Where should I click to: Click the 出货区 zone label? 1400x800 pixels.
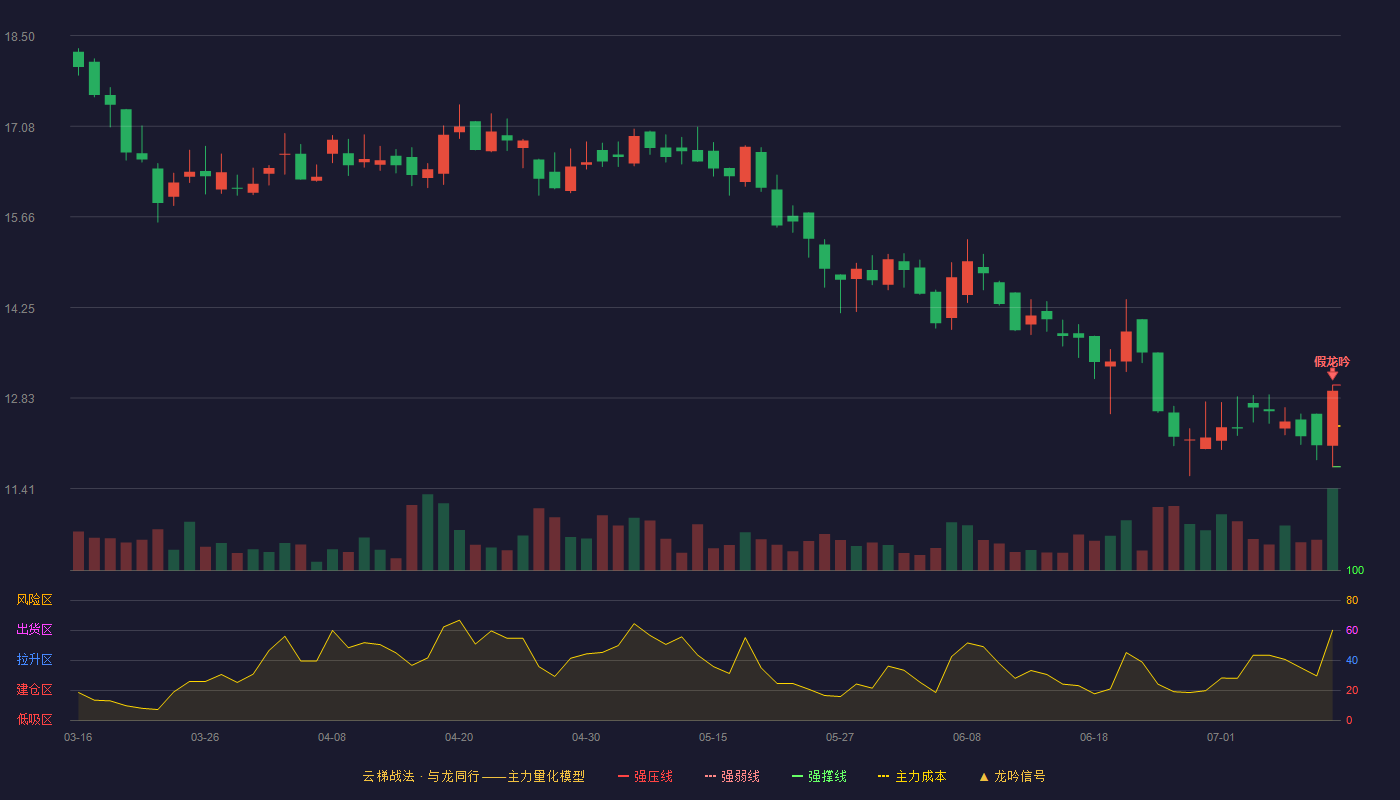pos(34,630)
